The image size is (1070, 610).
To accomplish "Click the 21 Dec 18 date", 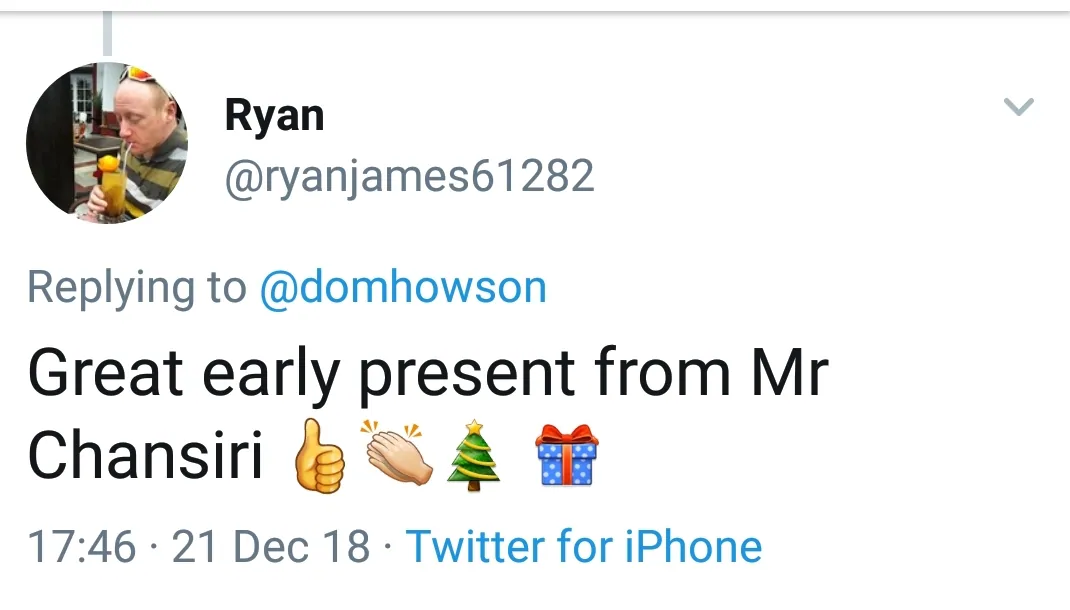I will click(271, 547).
